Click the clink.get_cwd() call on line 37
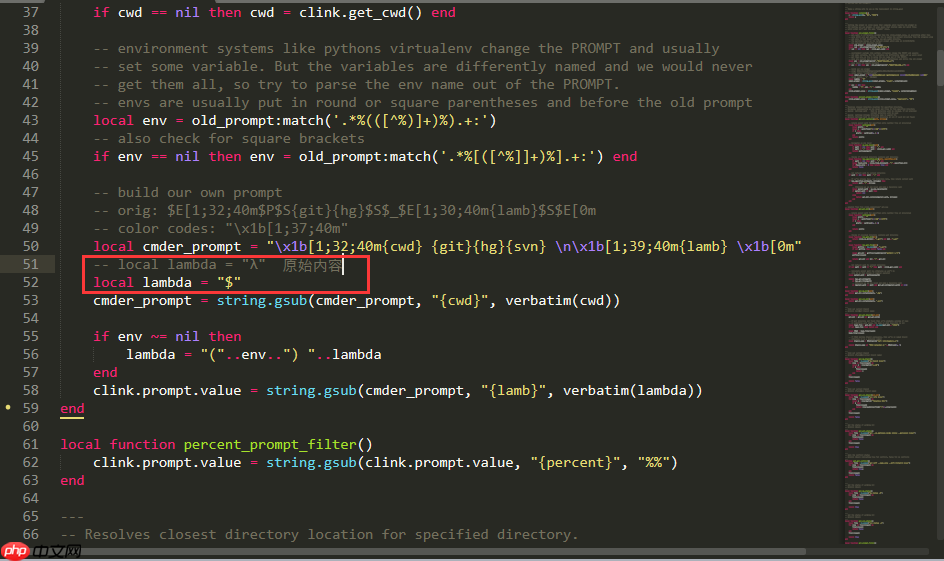 tap(361, 13)
